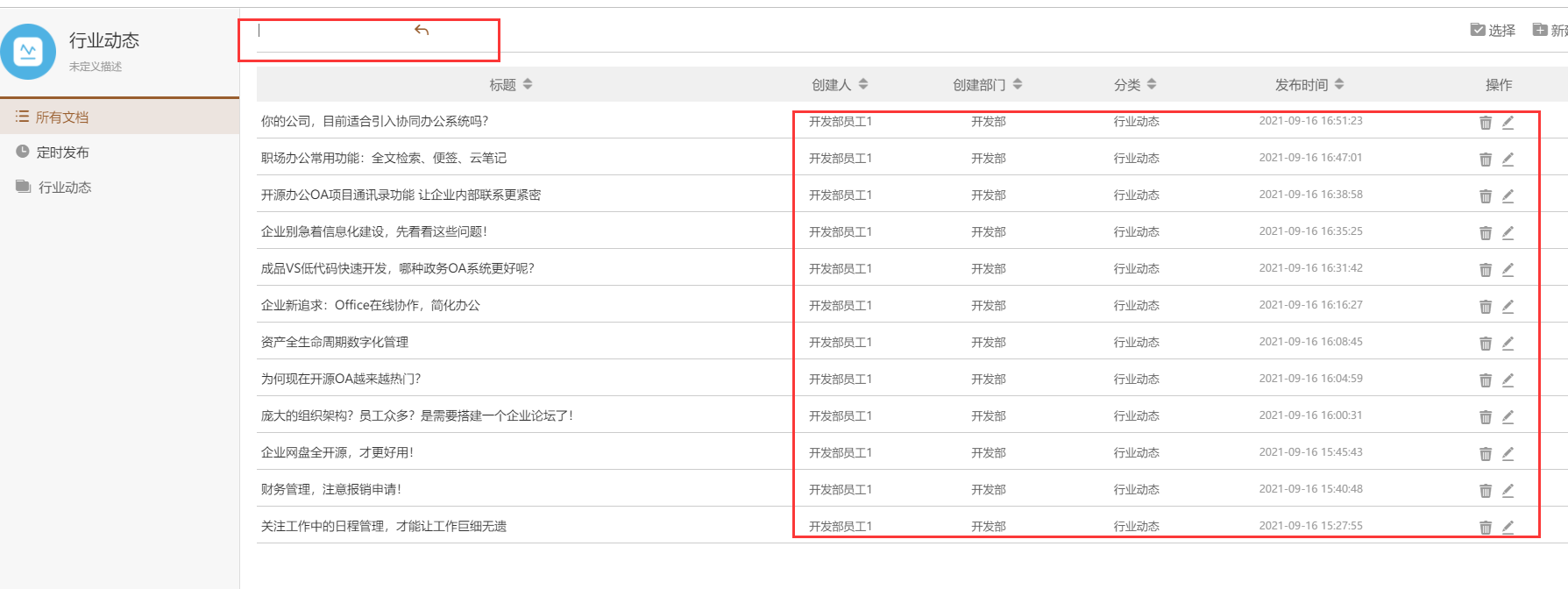
Task: Open article 财务管理，注意报销申请!
Action: point(331,490)
